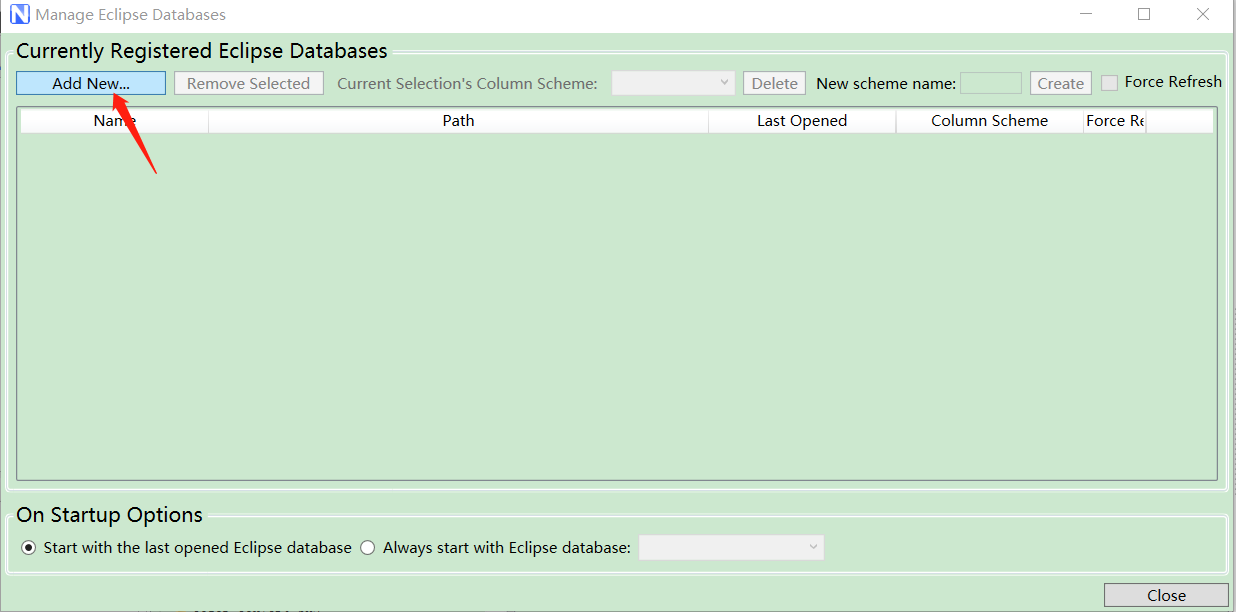Sort by the Last Opened column header

click(802, 120)
